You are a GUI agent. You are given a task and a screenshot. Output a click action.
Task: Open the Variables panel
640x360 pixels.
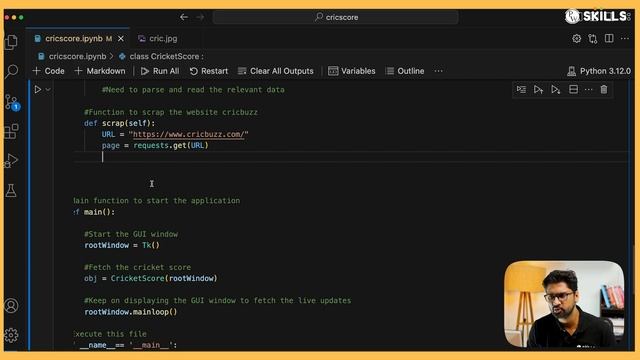click(x=351, y=71)
